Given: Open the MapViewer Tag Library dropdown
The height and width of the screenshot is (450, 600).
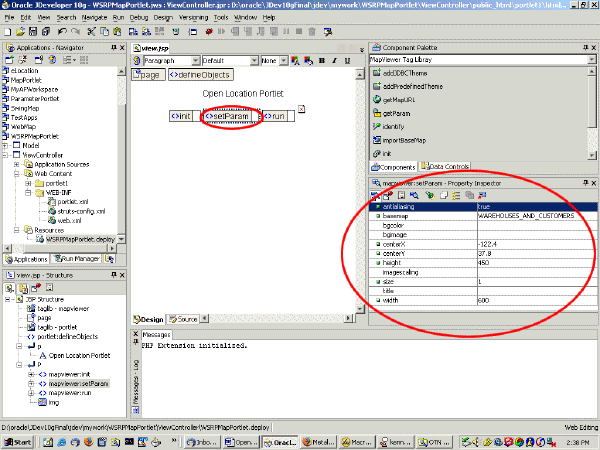Looking at the screenshot, I should click(592, 59).
